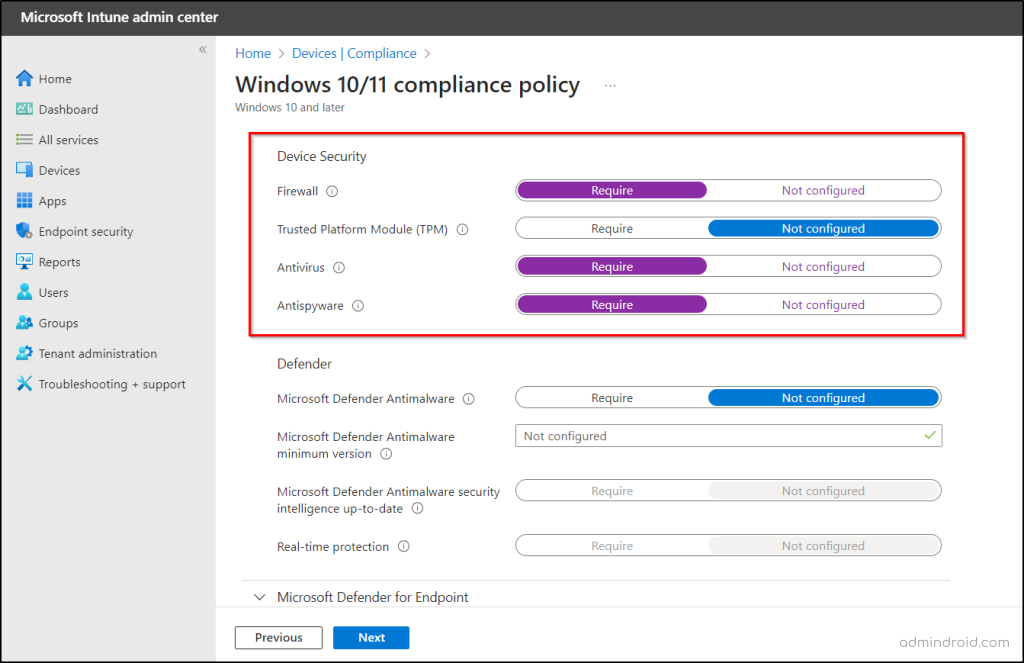Set Trusted Platform Module (TPM) to Require
This screenshot has width=1024, height=663.
(612, 229)
